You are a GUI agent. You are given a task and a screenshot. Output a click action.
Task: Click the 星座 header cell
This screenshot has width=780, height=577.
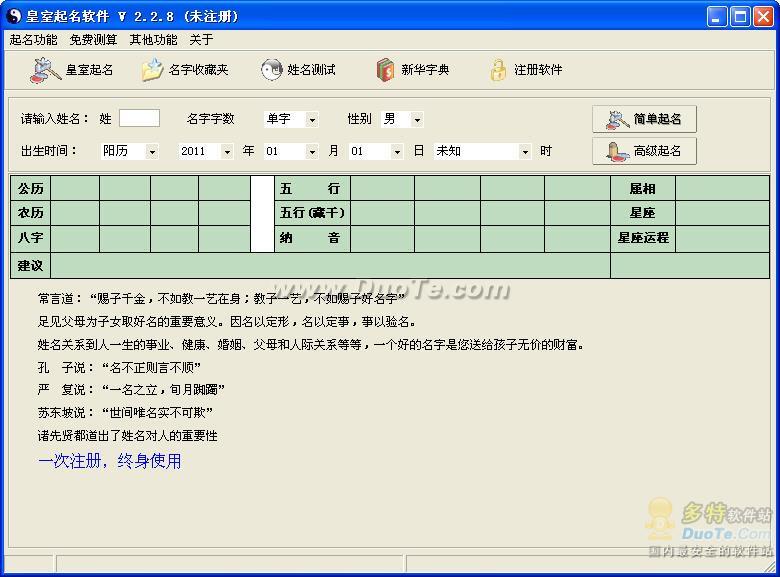click(x=643, y=213)
